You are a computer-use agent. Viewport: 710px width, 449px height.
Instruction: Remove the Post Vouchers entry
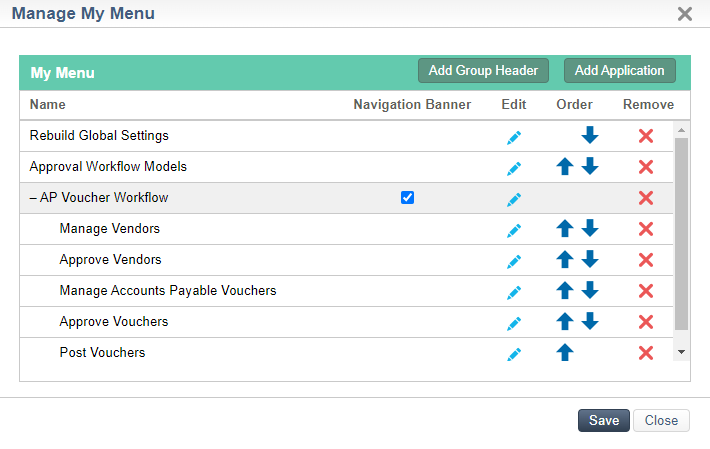pos(646,353)
